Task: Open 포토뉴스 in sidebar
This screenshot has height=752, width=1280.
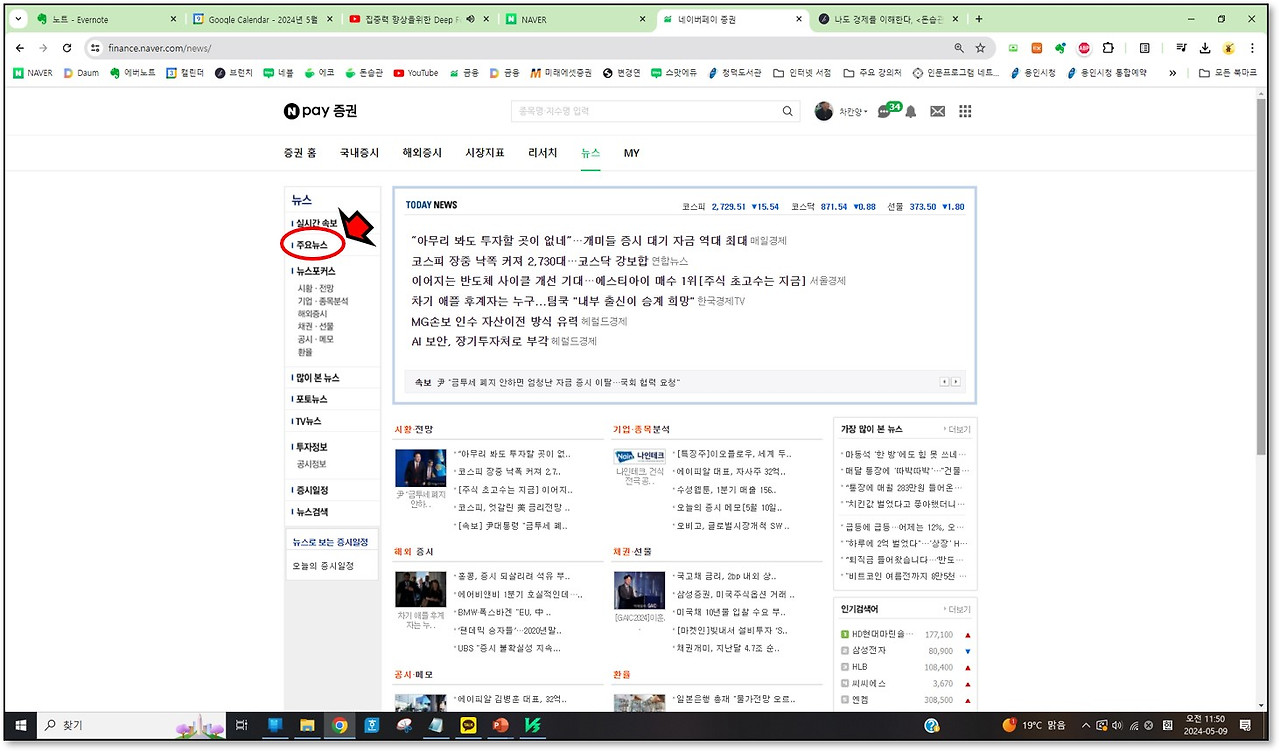Action: tap(310, 399)
